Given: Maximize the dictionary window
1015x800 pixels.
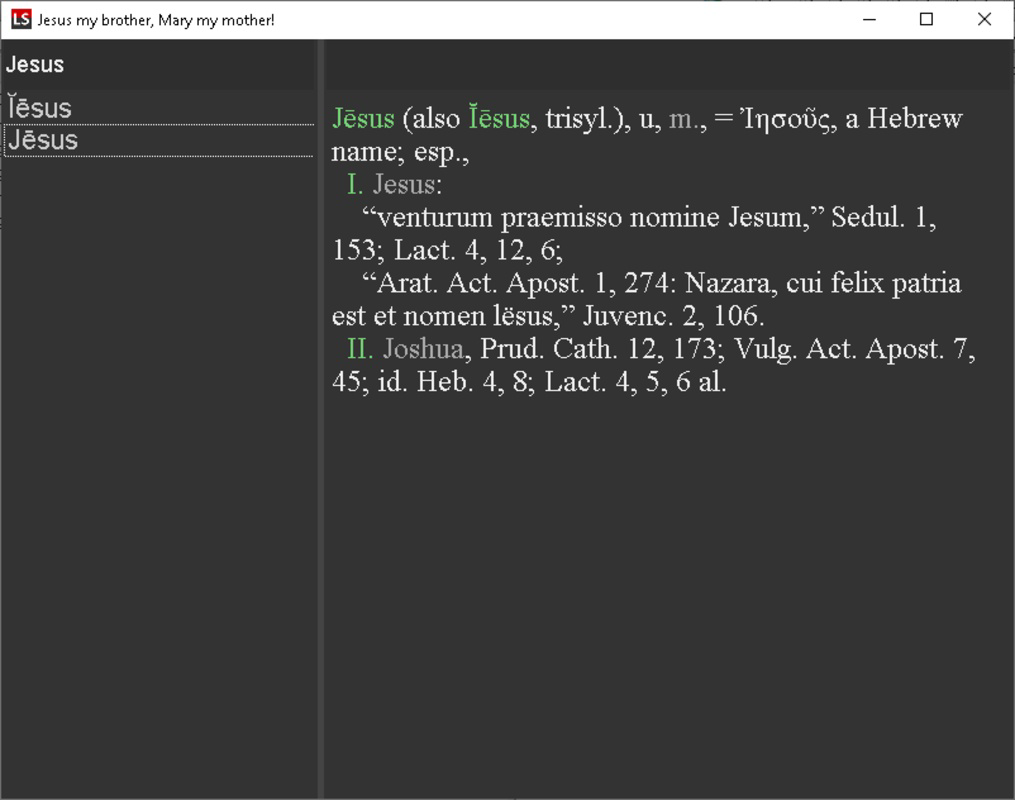Looking at the screenshot, I should 926,19.
